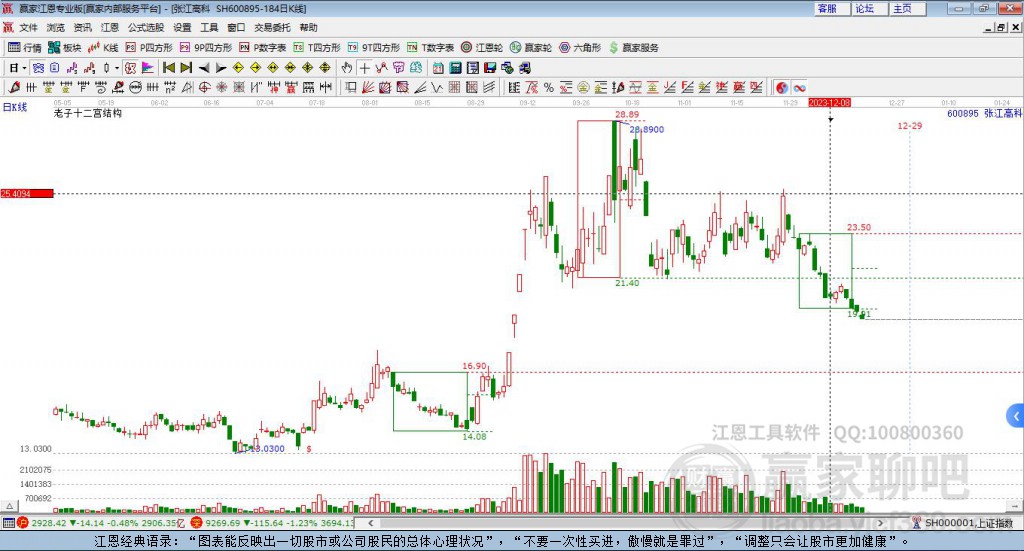Click the floppy disk save icon
This screenshot has height=551, width=1024.
click(x=490, y=68)
